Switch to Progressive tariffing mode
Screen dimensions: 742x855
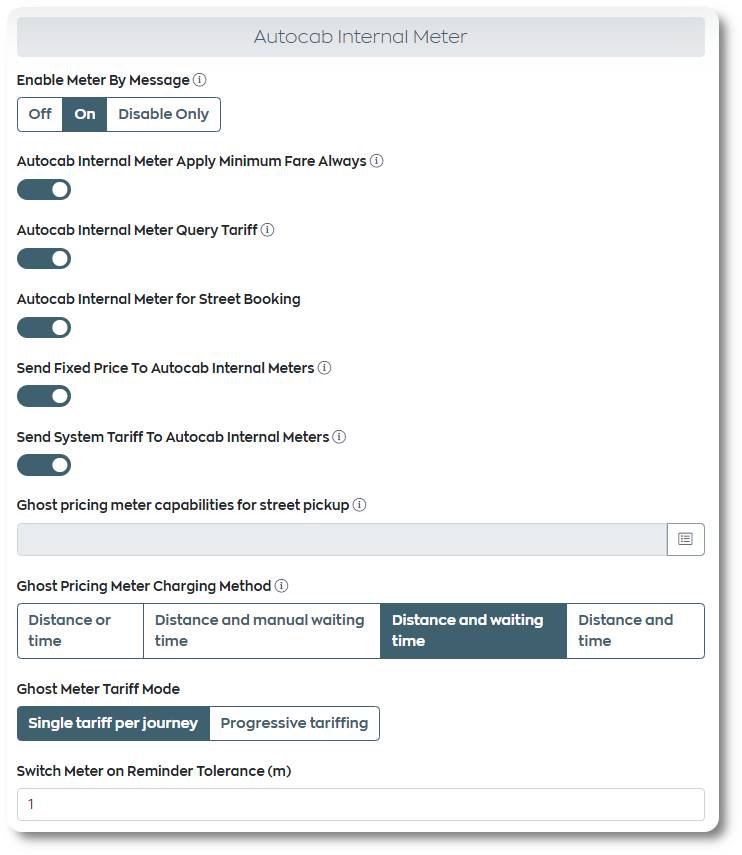tap(294, 723)
